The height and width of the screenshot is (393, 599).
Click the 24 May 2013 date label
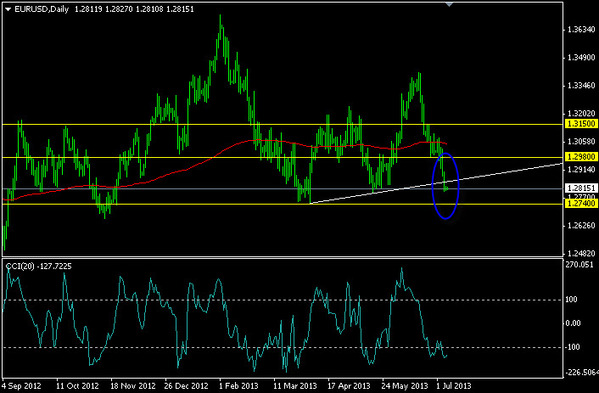(405, 386)
